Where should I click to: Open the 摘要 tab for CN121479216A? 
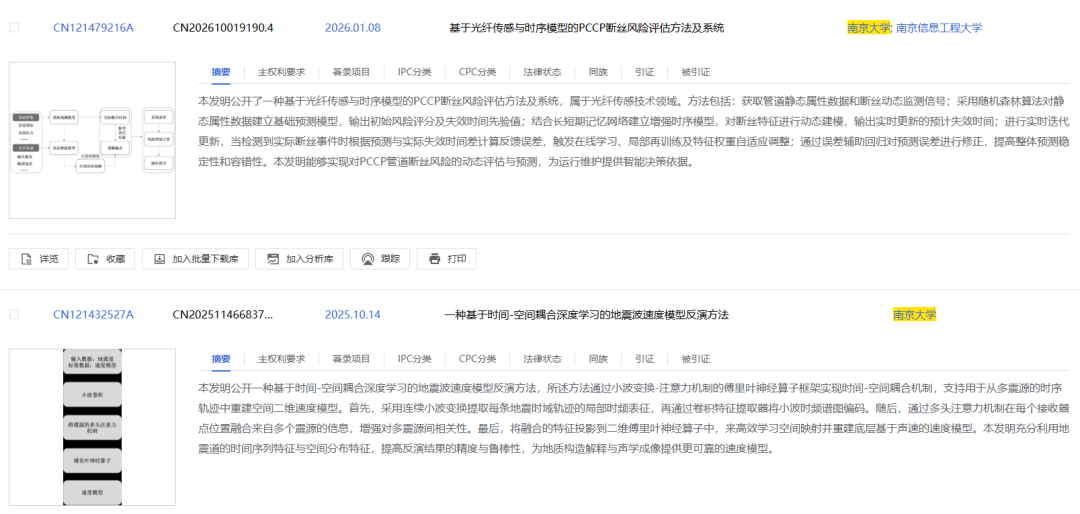coord(220,72)
